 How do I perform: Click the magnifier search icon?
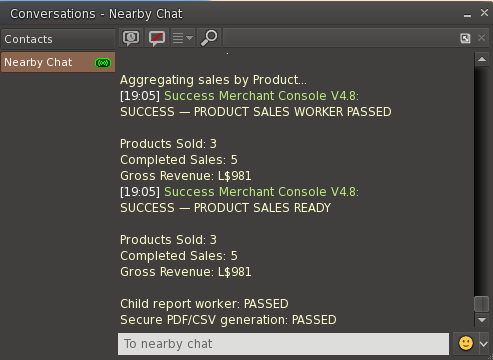[209, 38]
